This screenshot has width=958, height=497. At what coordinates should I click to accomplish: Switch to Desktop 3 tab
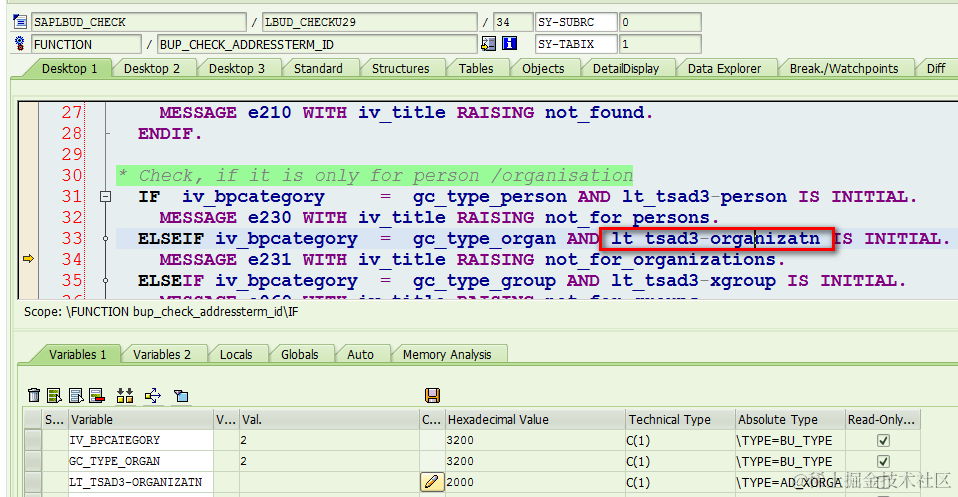pyautogui.click(x=236, y=68)
